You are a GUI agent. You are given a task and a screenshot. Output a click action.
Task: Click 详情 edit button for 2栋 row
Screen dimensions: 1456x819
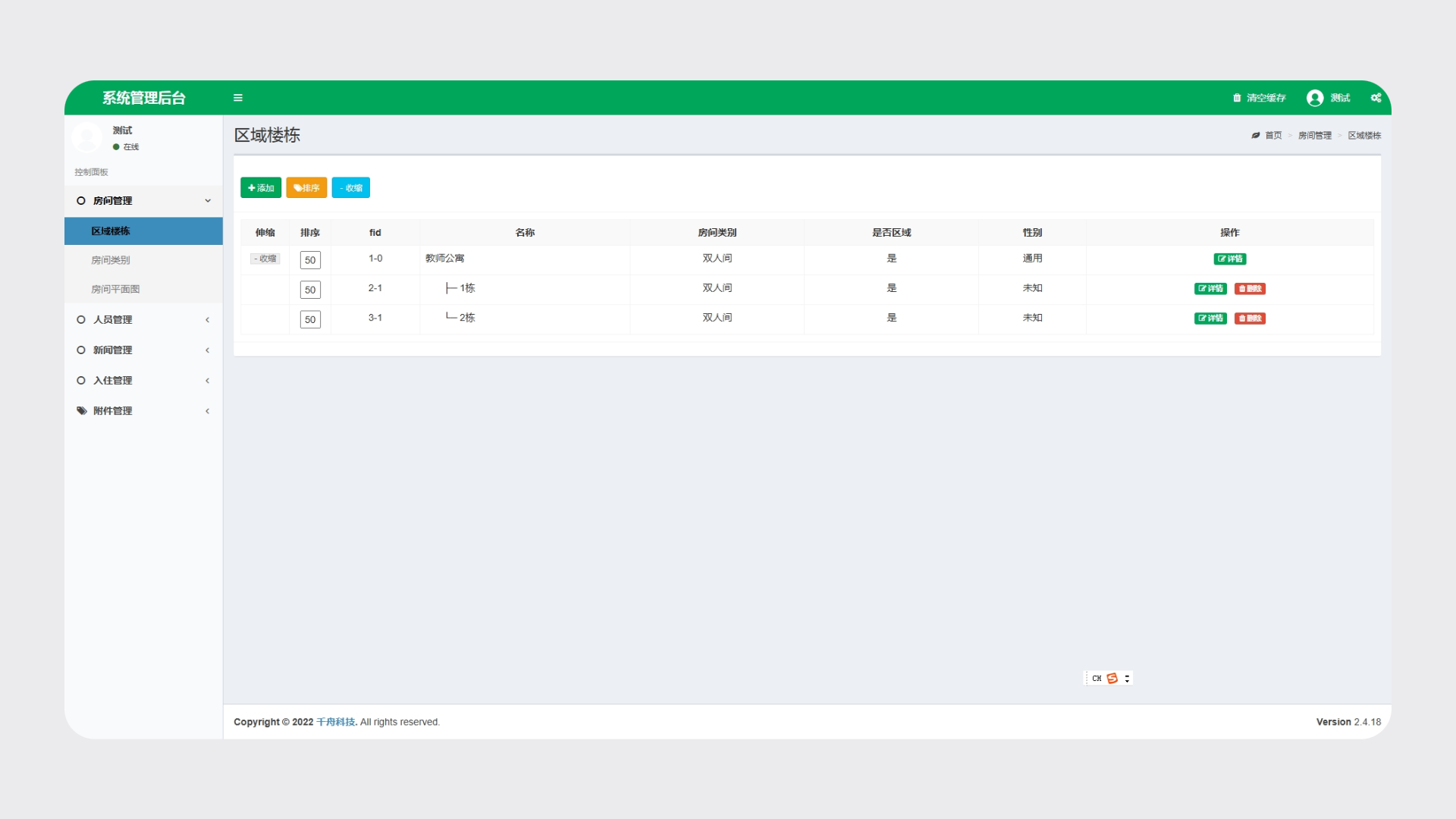click(1210, 318)
